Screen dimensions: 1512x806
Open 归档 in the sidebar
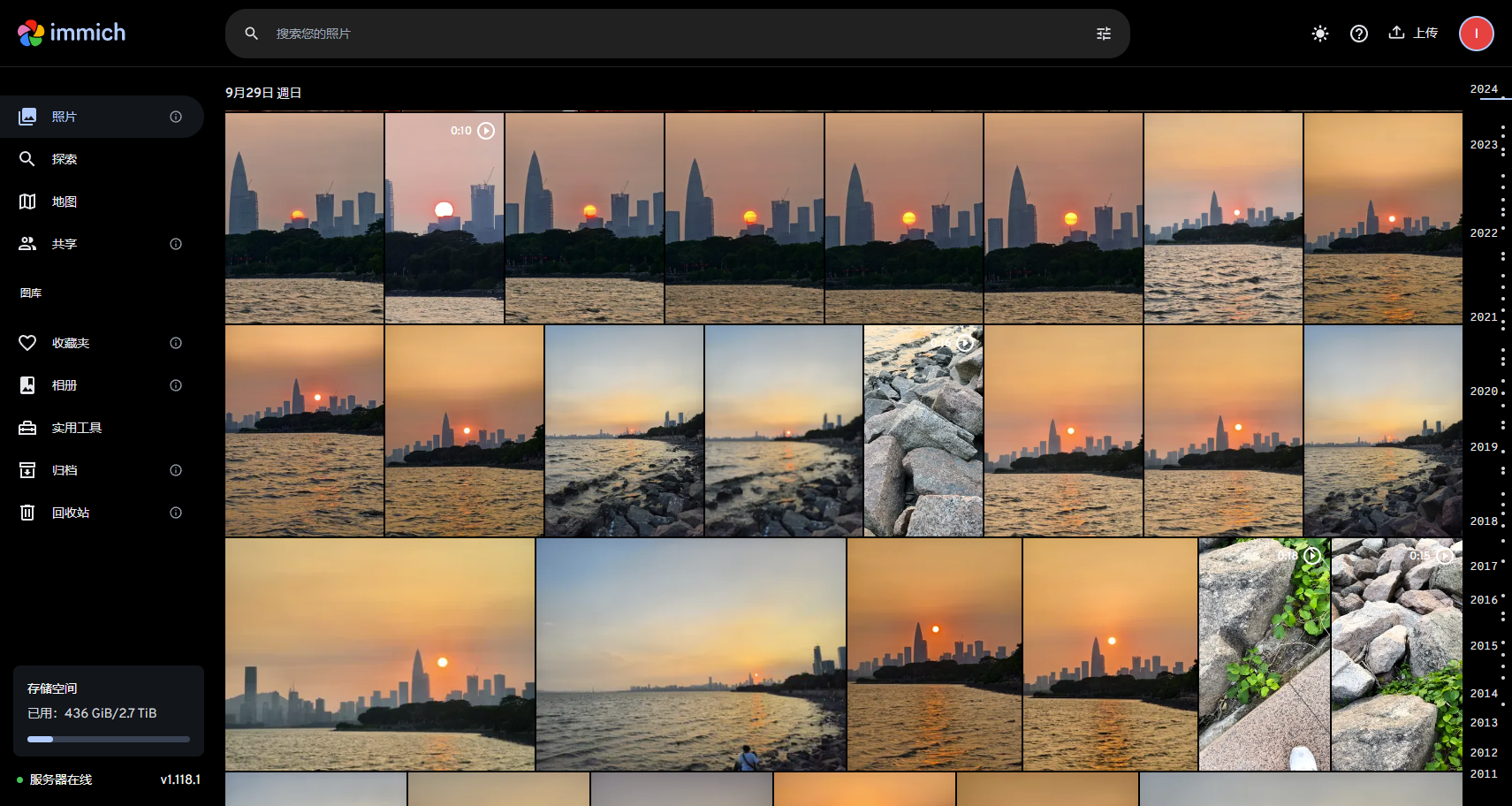tap(102, 470)
